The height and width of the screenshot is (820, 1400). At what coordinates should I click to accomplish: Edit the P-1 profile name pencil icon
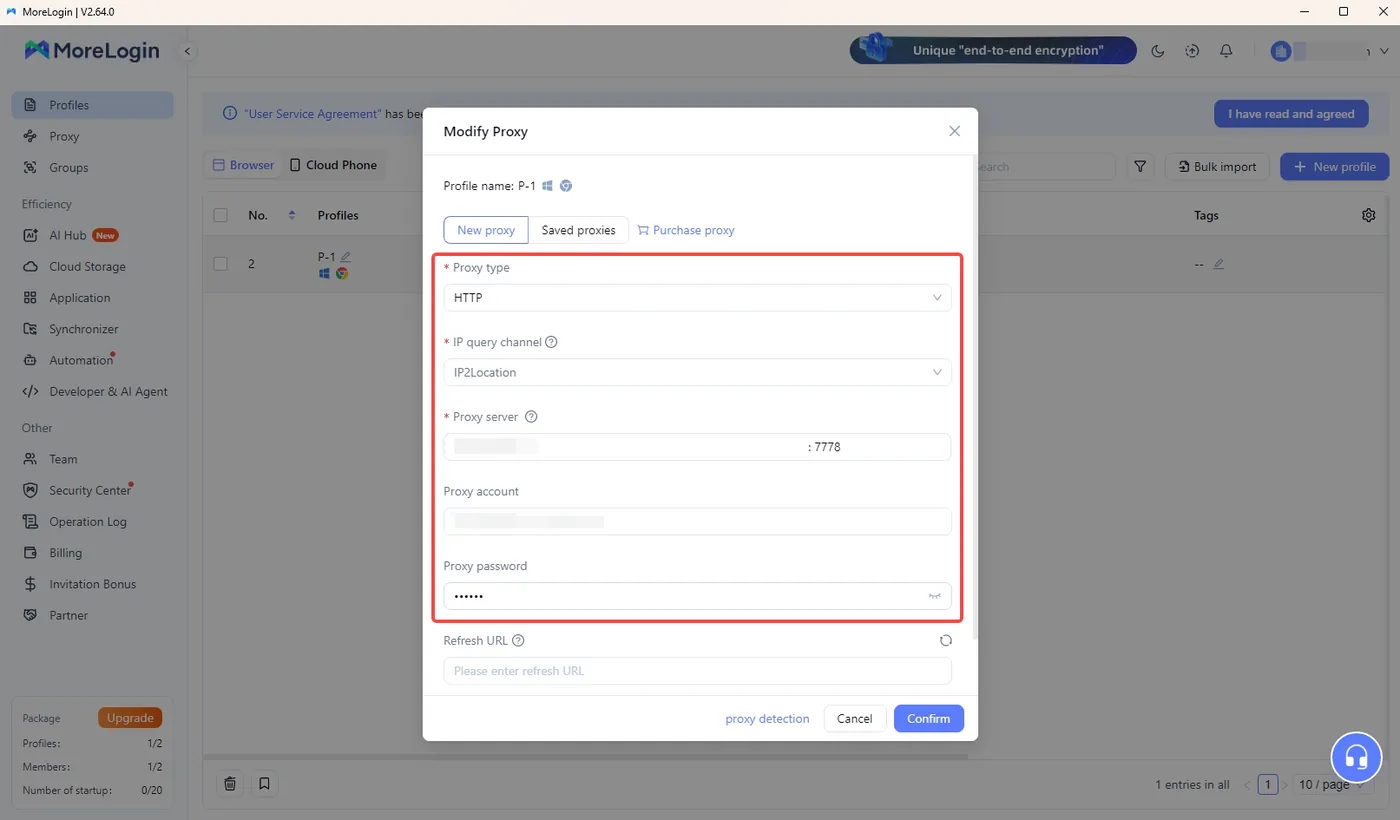[346, 257]
